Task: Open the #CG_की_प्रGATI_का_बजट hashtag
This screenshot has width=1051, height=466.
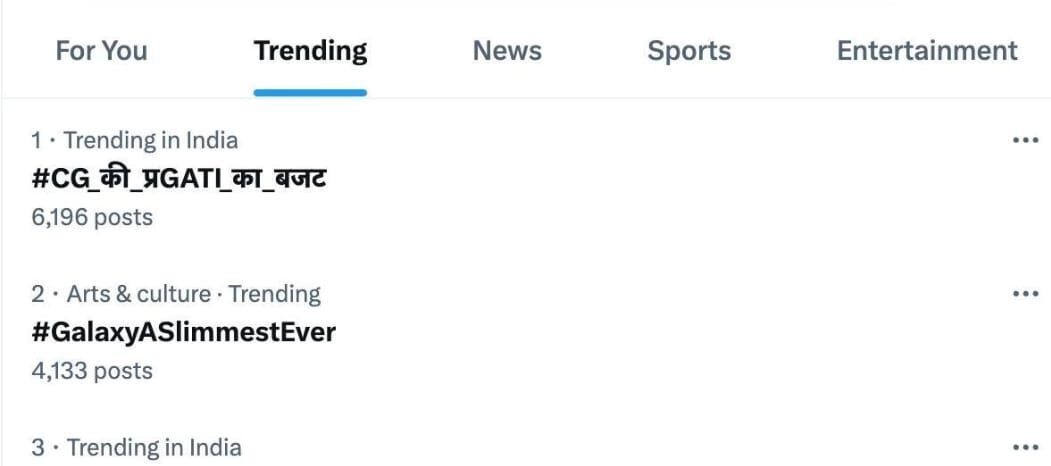Action: click(x=180, y=178)
